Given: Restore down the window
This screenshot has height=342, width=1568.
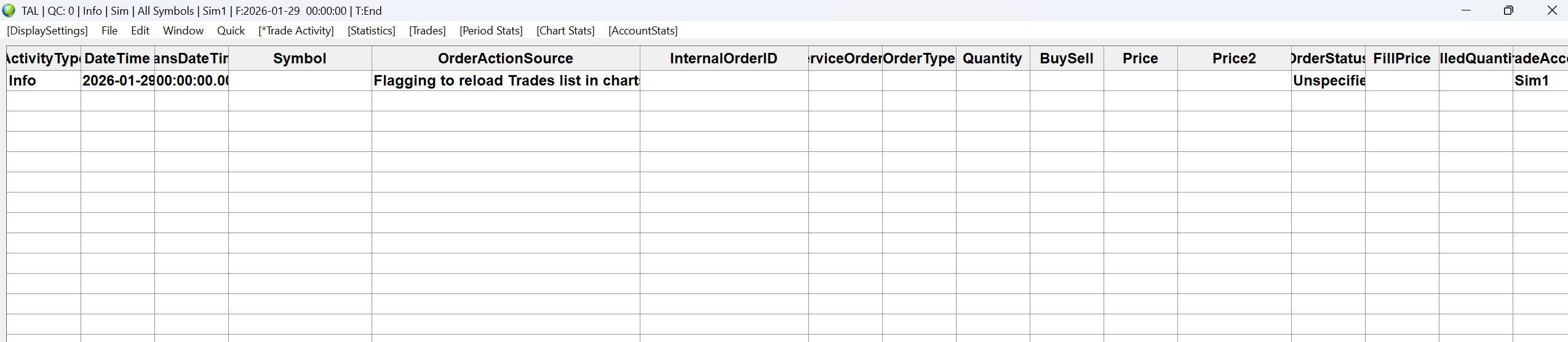Looking at the screenshot, I should tap(1508, 10).
